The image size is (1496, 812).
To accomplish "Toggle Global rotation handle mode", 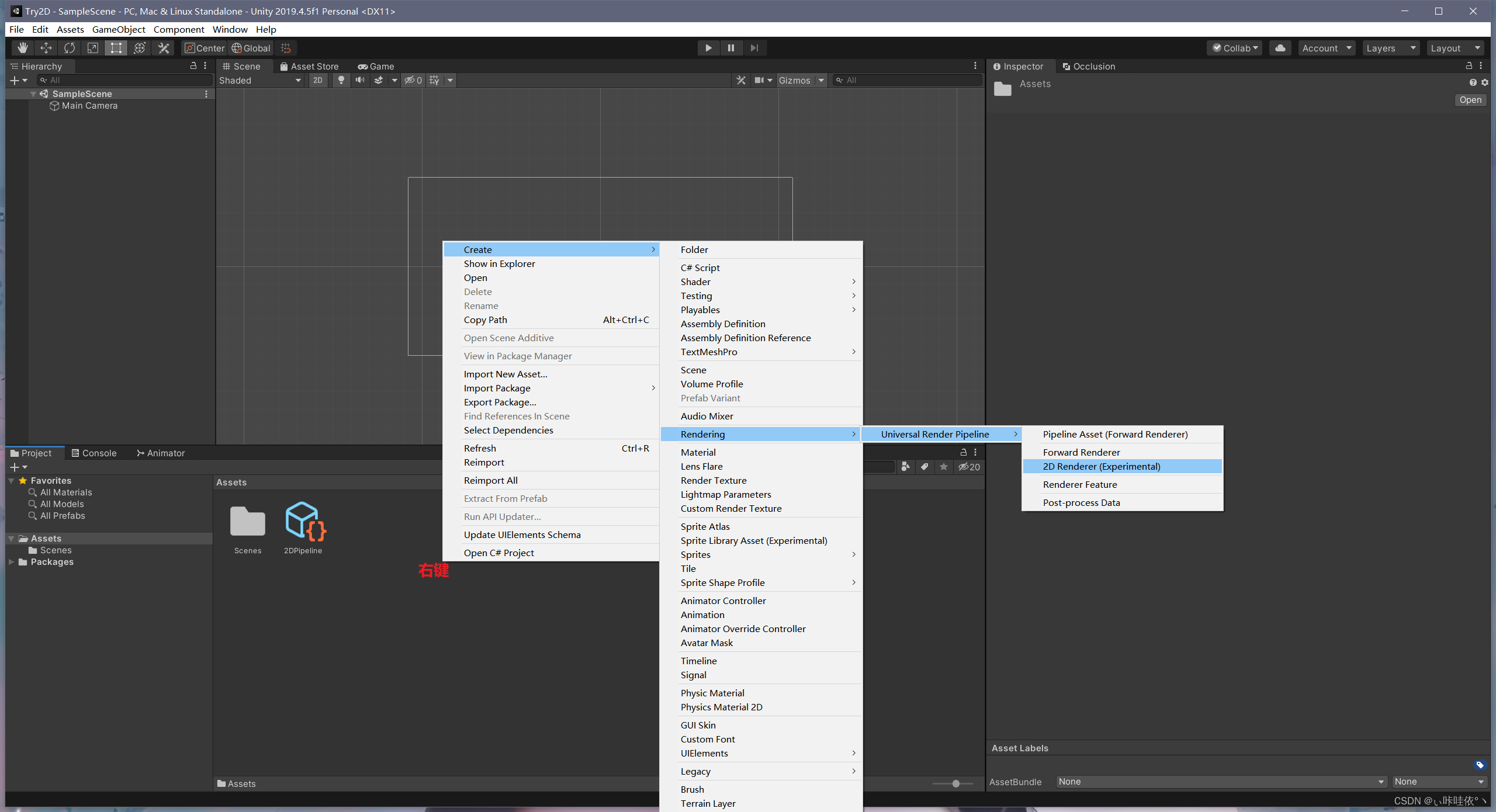I will (251, 48).
